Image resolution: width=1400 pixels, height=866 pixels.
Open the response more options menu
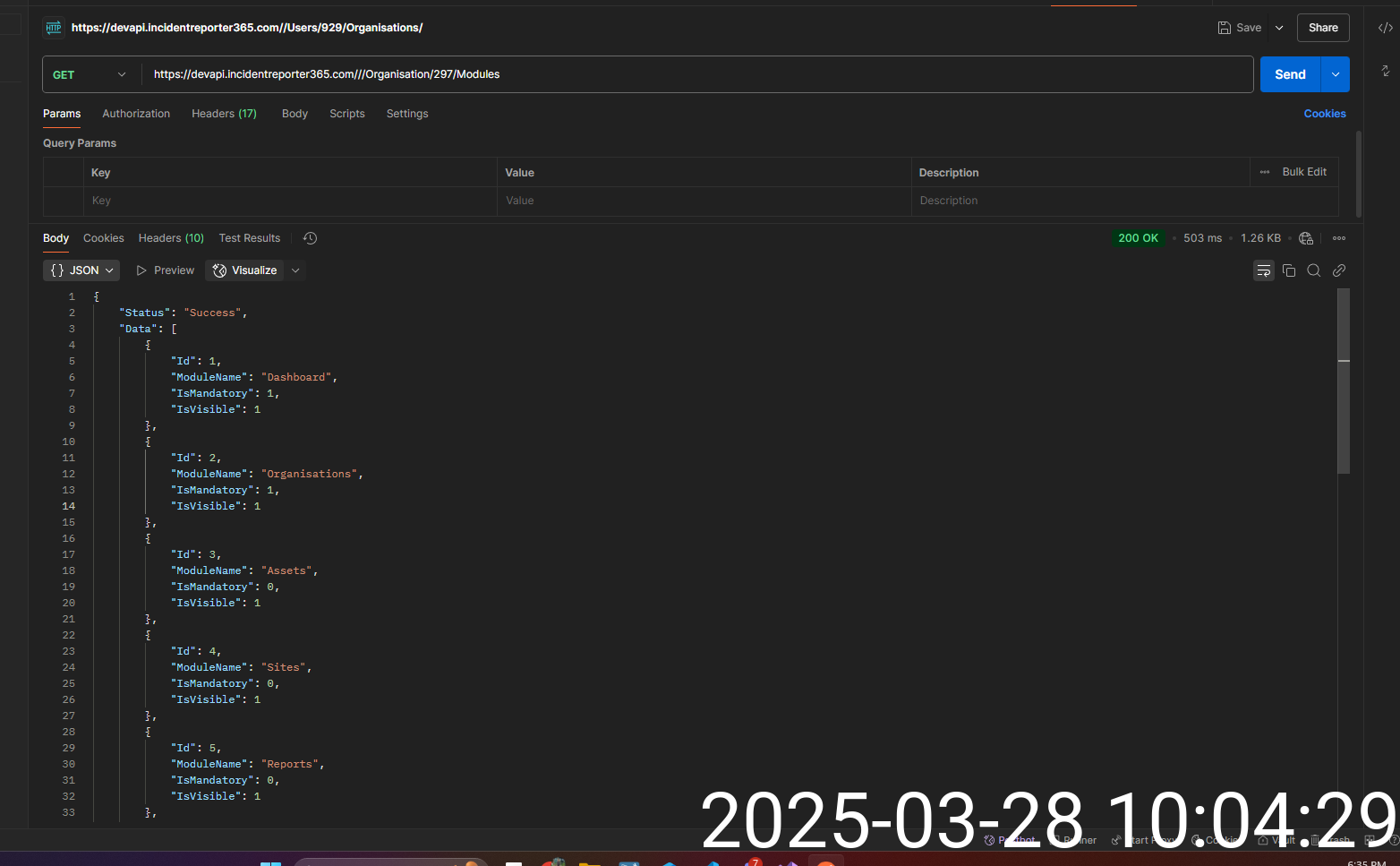point(1339,238)
